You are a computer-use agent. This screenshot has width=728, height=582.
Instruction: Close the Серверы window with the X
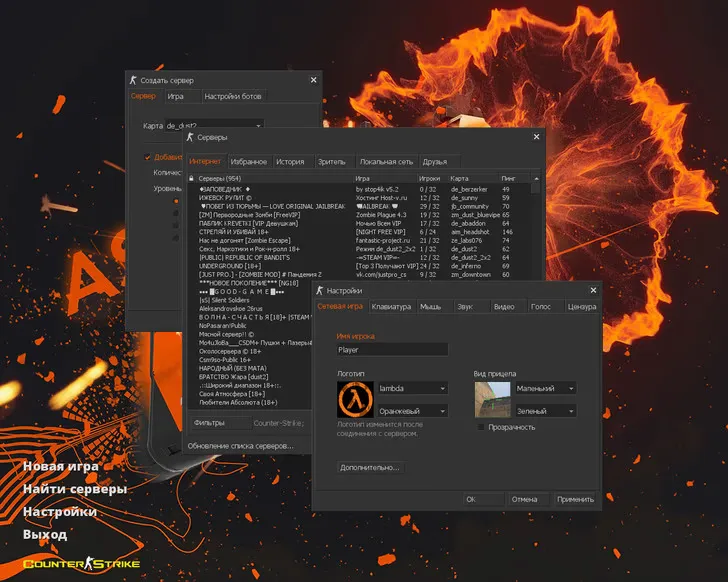[x=538, y=136]
